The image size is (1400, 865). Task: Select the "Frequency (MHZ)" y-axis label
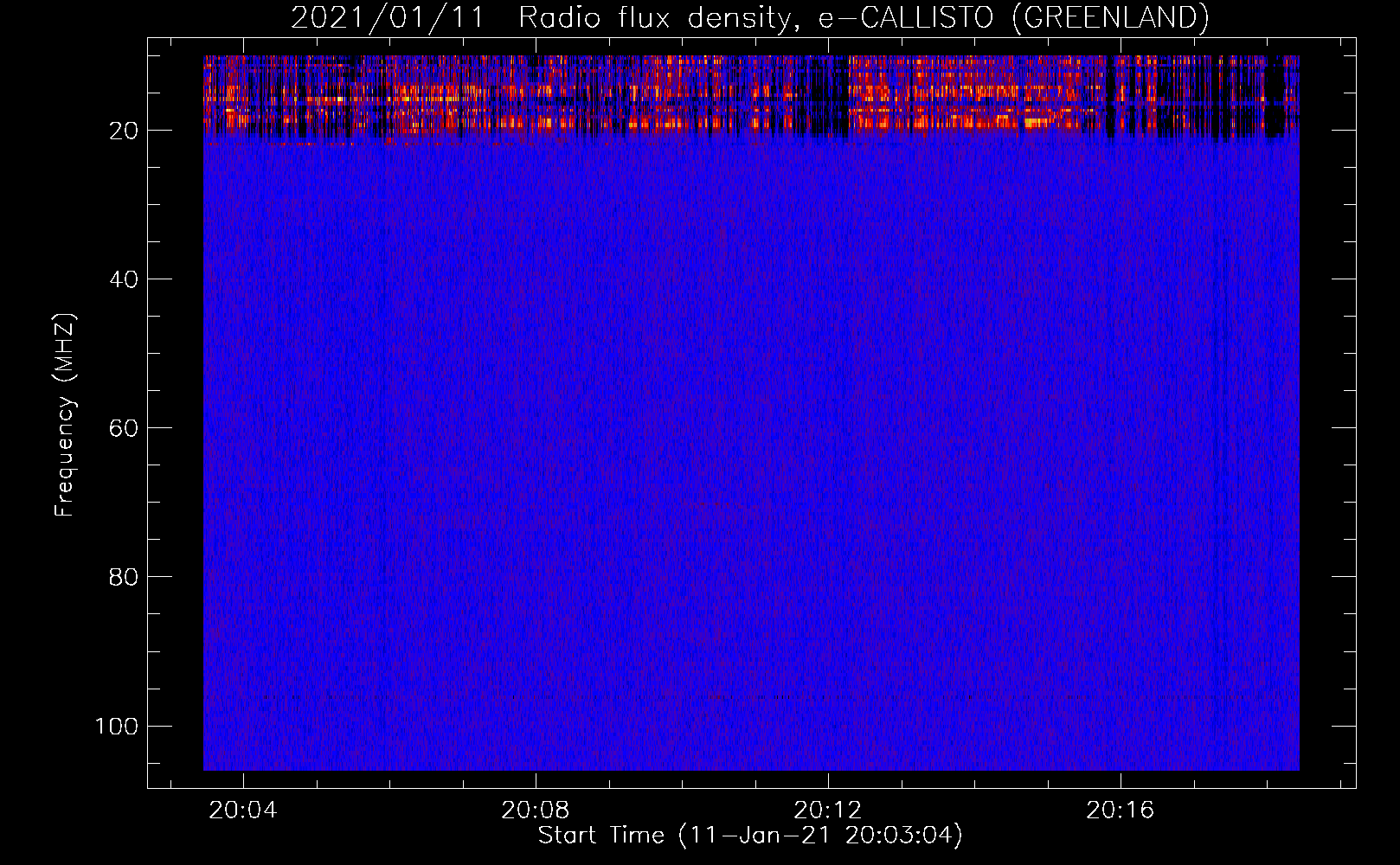pyautogui.click(x=65, y=414)
